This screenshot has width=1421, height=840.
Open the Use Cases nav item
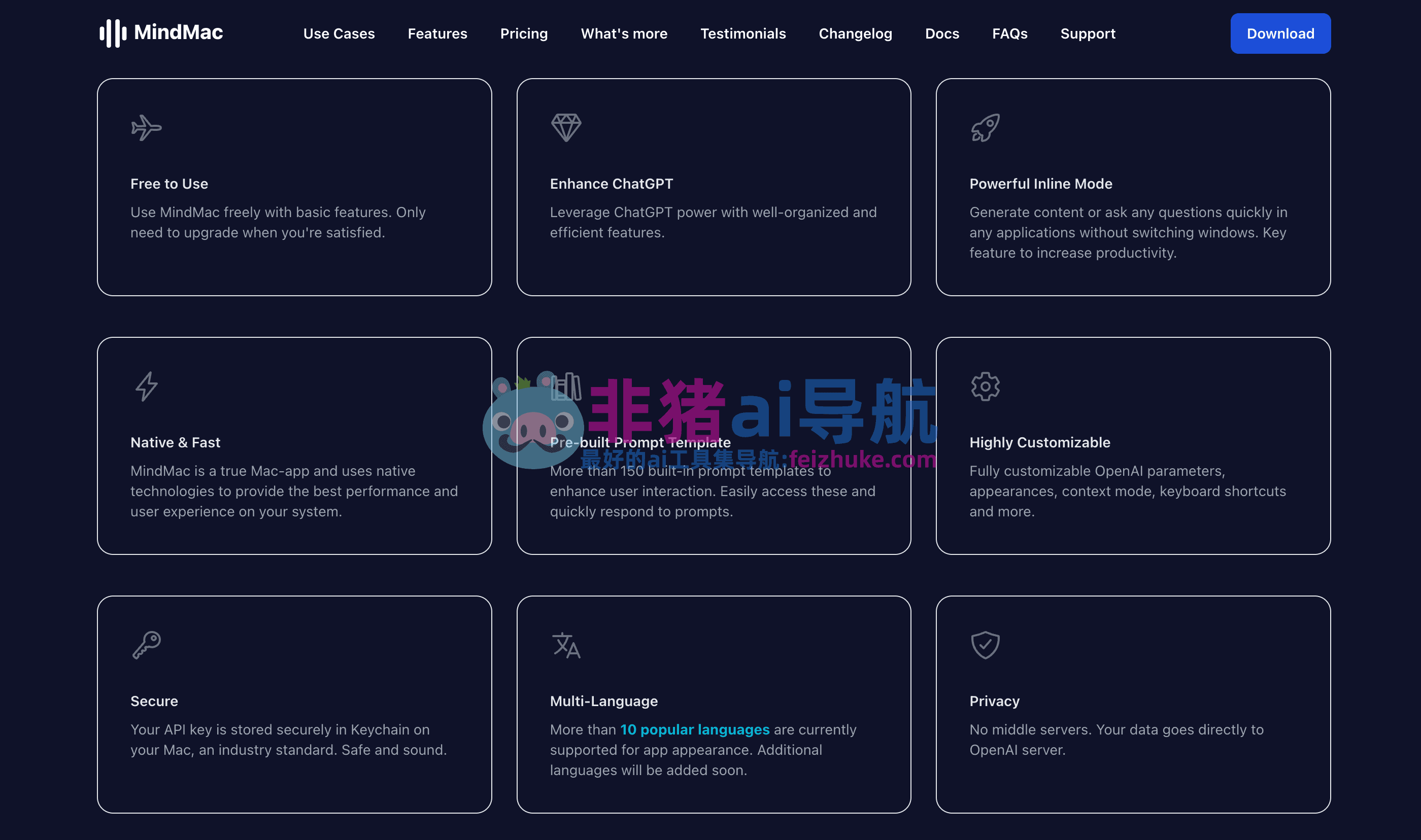click(339, 34)
